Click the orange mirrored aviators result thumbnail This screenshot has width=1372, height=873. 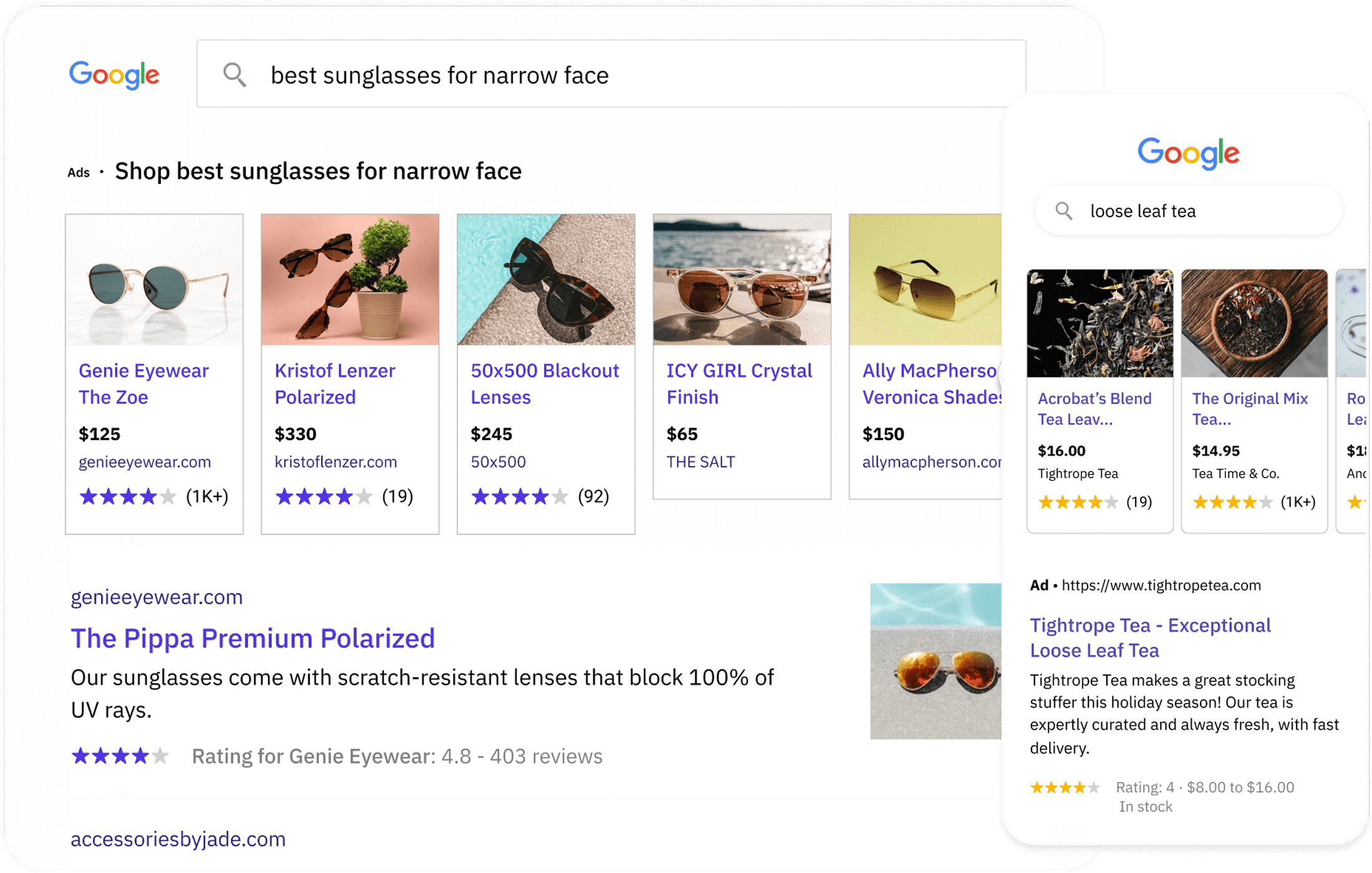click(935, 662)
